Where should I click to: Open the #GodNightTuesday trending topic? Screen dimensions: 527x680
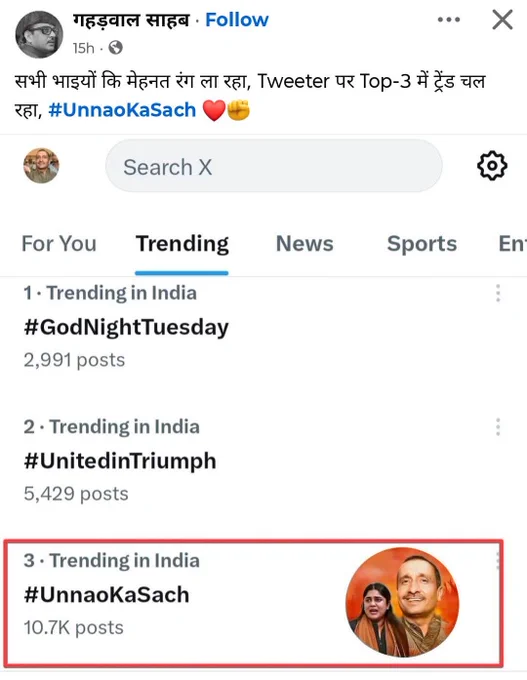126,327
